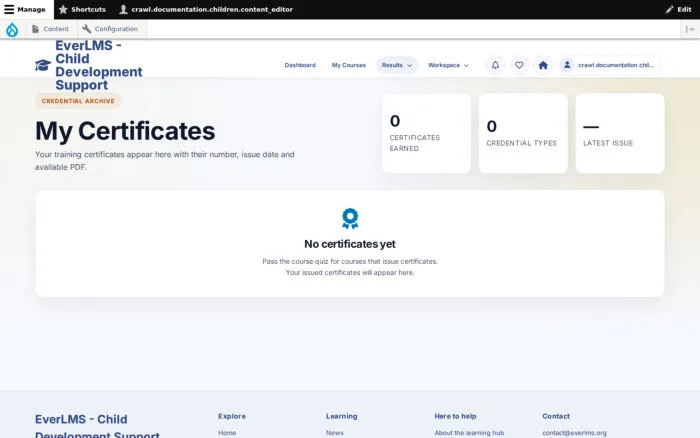Click the Contact footer heading
This screenshot has height=438, width=700.
pyautogui.click(x=556, y=416)
